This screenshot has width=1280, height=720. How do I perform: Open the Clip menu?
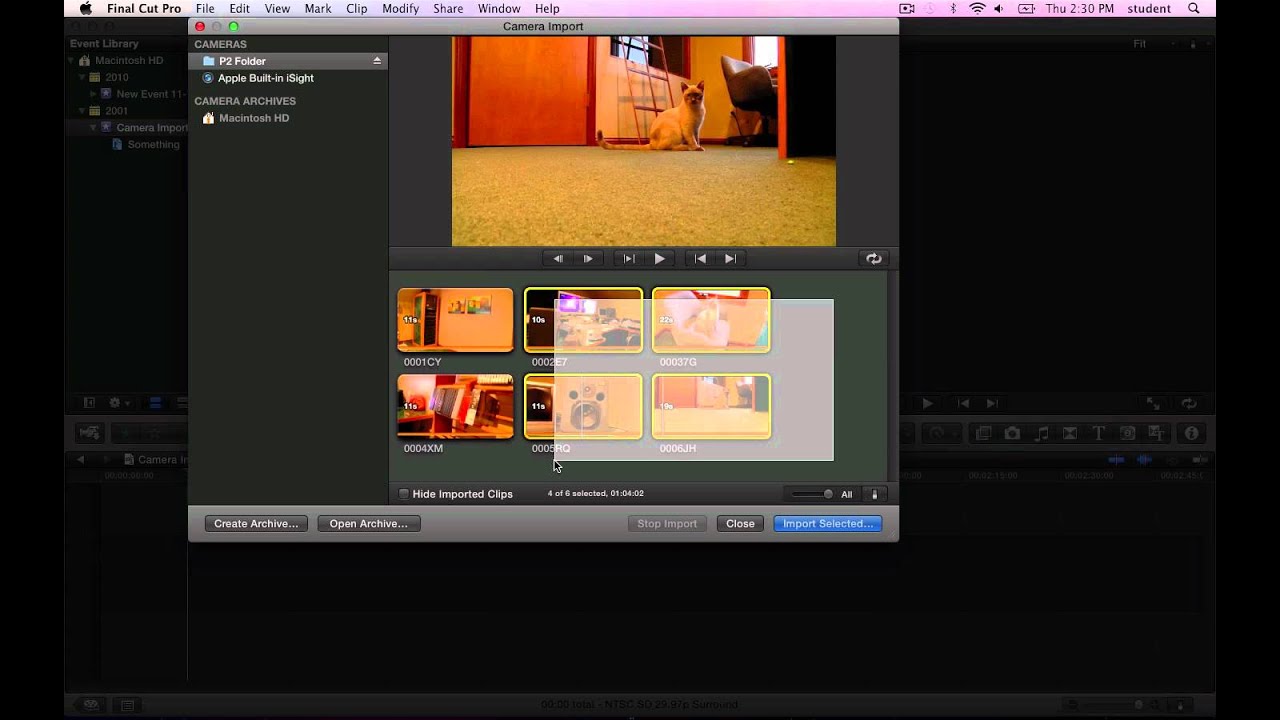click(357, 8)
